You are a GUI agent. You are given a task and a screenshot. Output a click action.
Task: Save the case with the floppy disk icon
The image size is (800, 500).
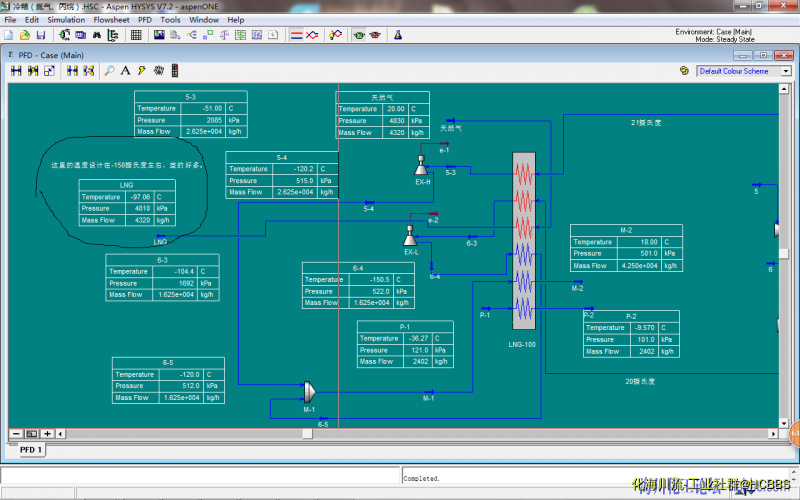(41, 35)
